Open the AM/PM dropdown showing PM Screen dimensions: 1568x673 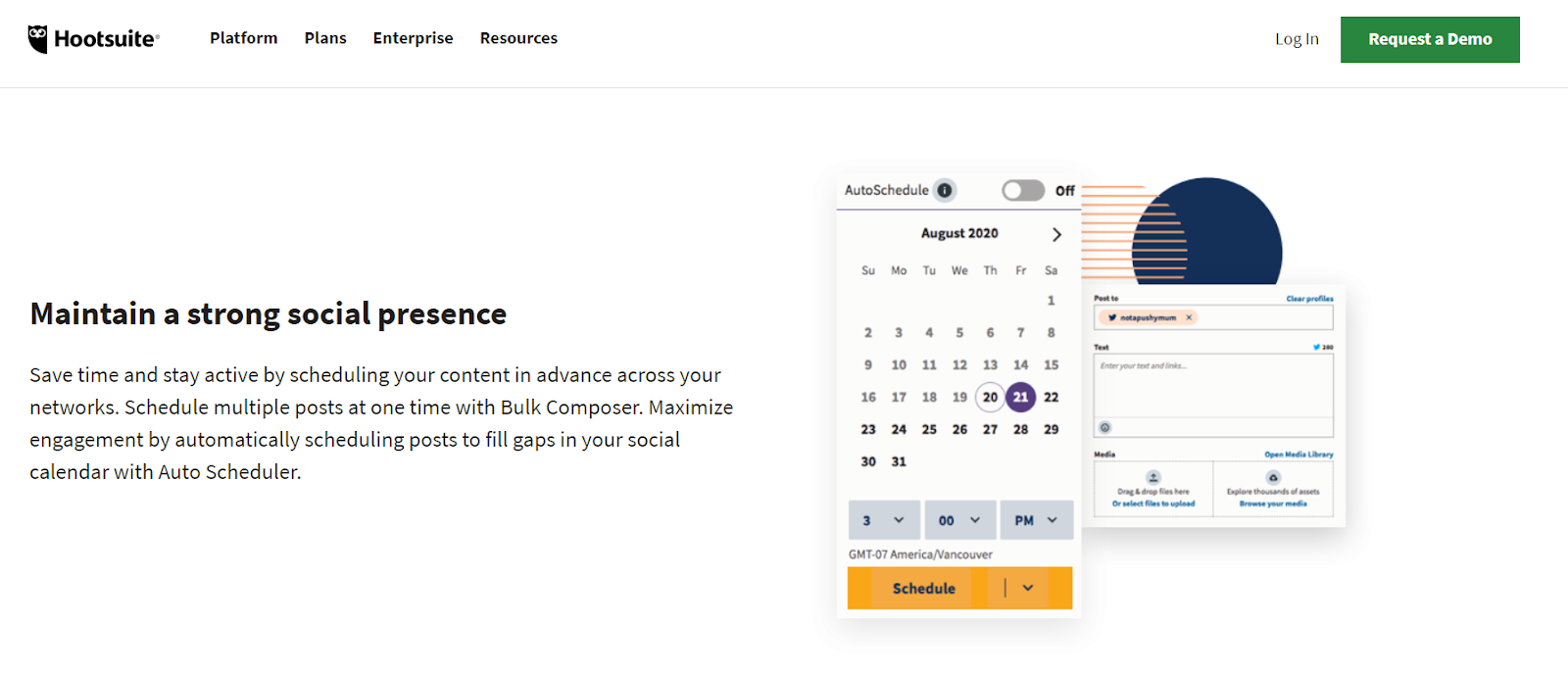1036,519
